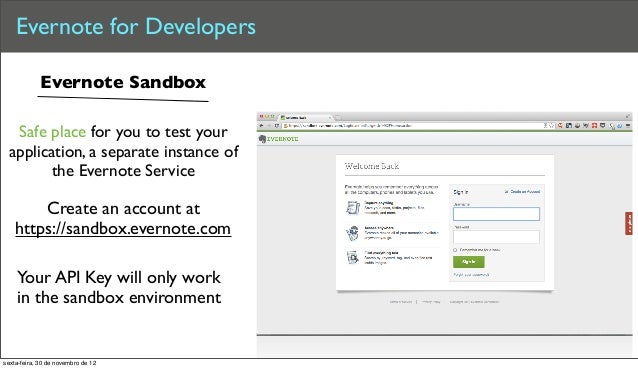Click the magnifier illustration beside Find everything fast
The height and width of the screenshot is (369, 638).
pyautogui.click(x=352, y=257)
